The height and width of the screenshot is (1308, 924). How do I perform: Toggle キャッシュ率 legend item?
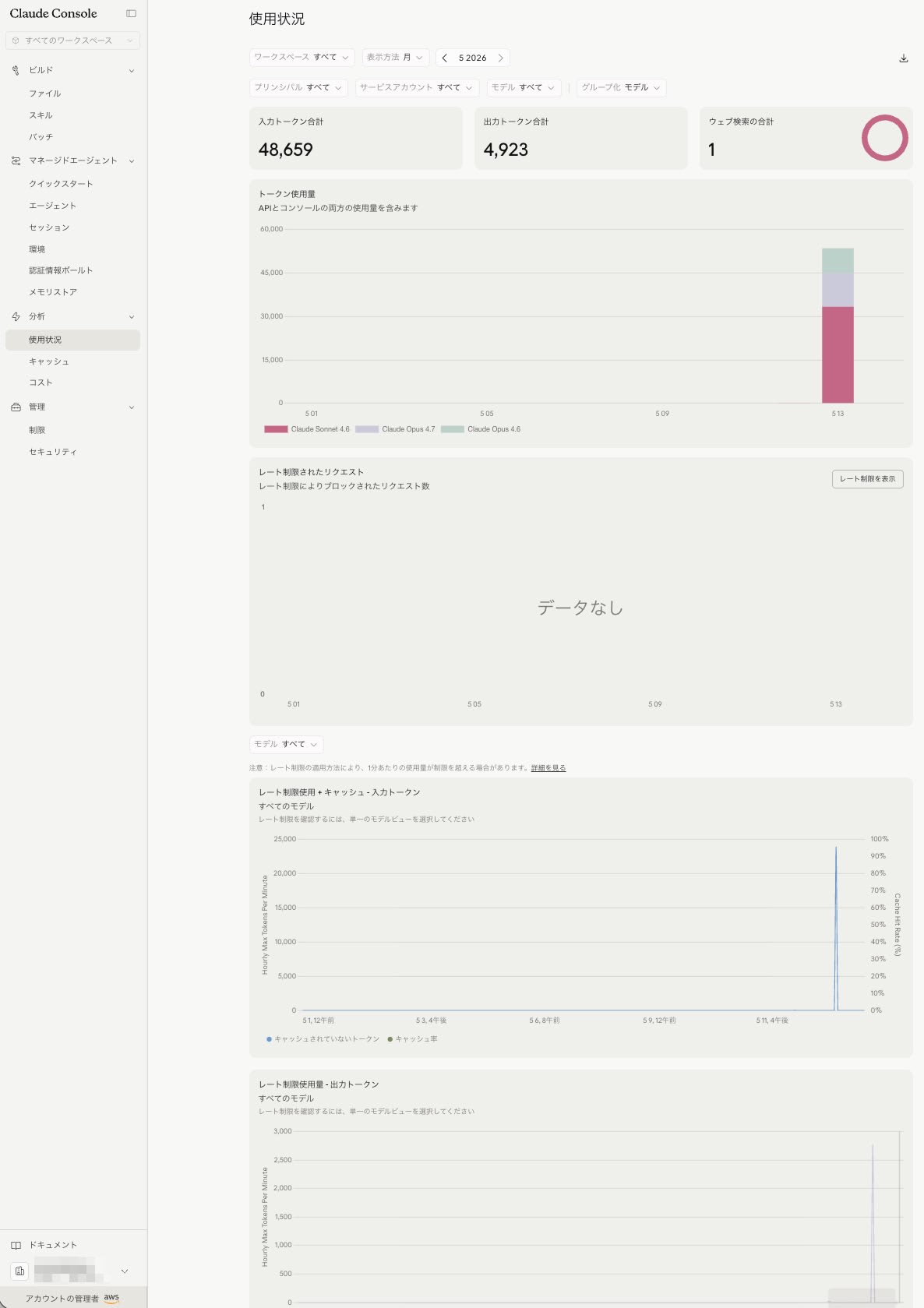pyautogui.click(x=412, y=1039)
